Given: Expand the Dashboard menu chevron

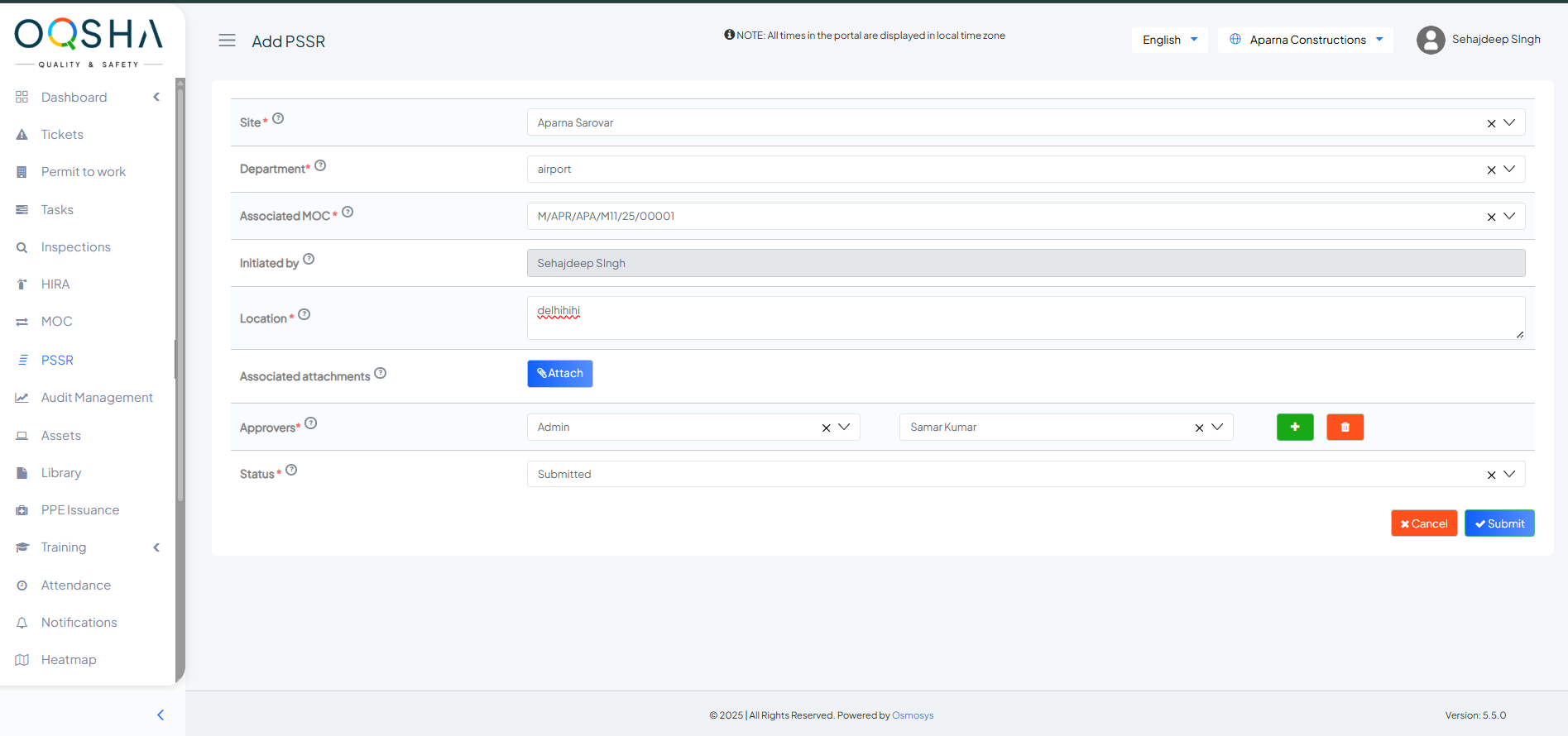Looking at the screenshot, I should pos(156,97).
